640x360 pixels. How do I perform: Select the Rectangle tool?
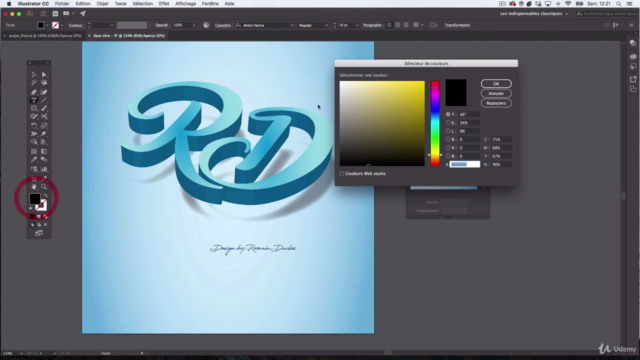click(34, 109)
